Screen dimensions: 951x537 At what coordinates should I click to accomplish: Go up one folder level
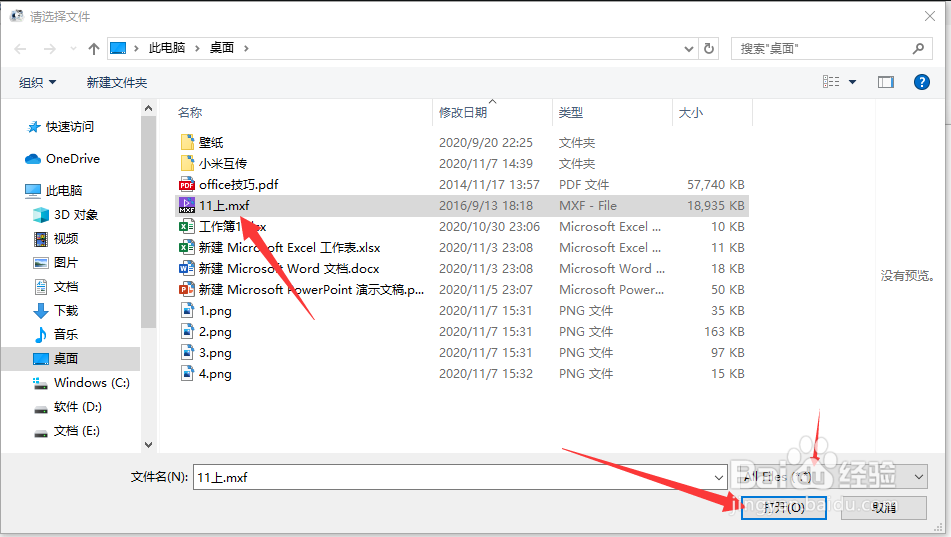pos(93,49)
